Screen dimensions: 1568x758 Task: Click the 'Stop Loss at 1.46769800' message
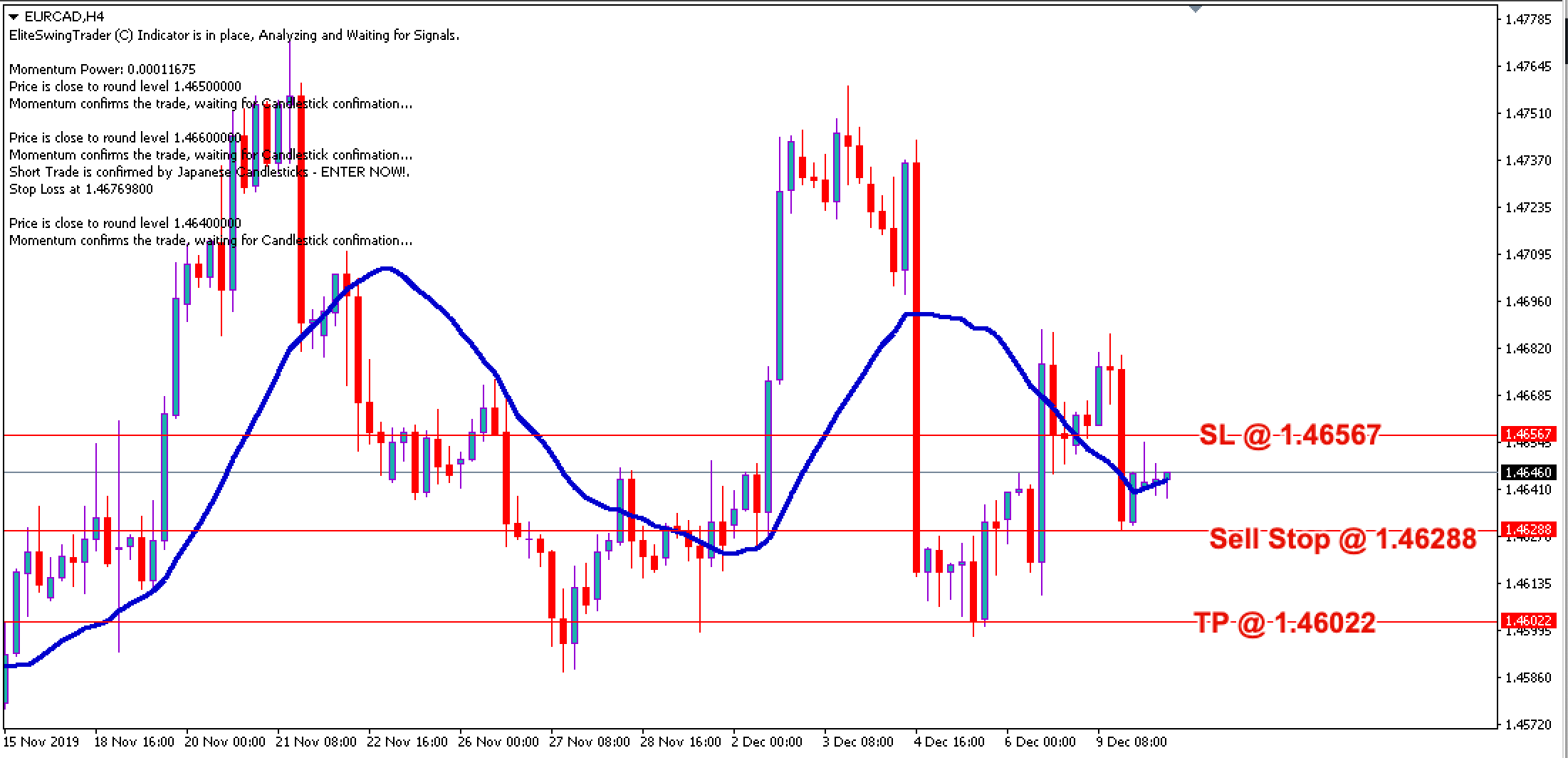coord(80,189)
